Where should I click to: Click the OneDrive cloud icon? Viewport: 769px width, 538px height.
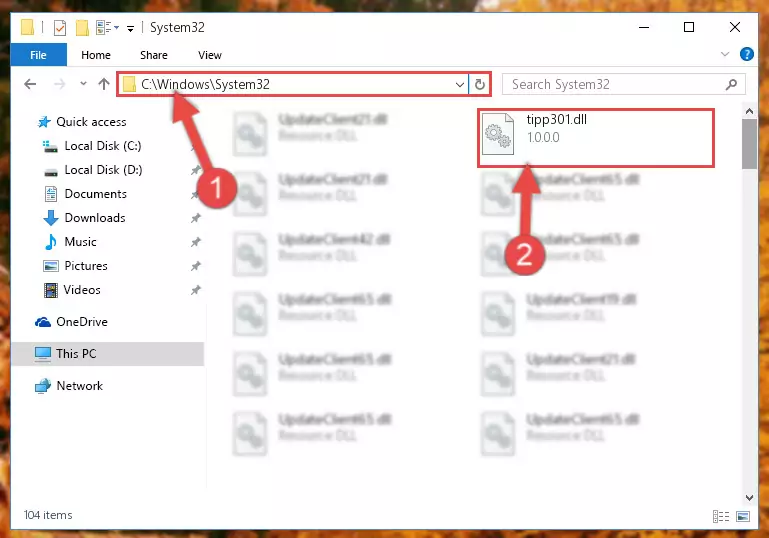coord(43,322)
